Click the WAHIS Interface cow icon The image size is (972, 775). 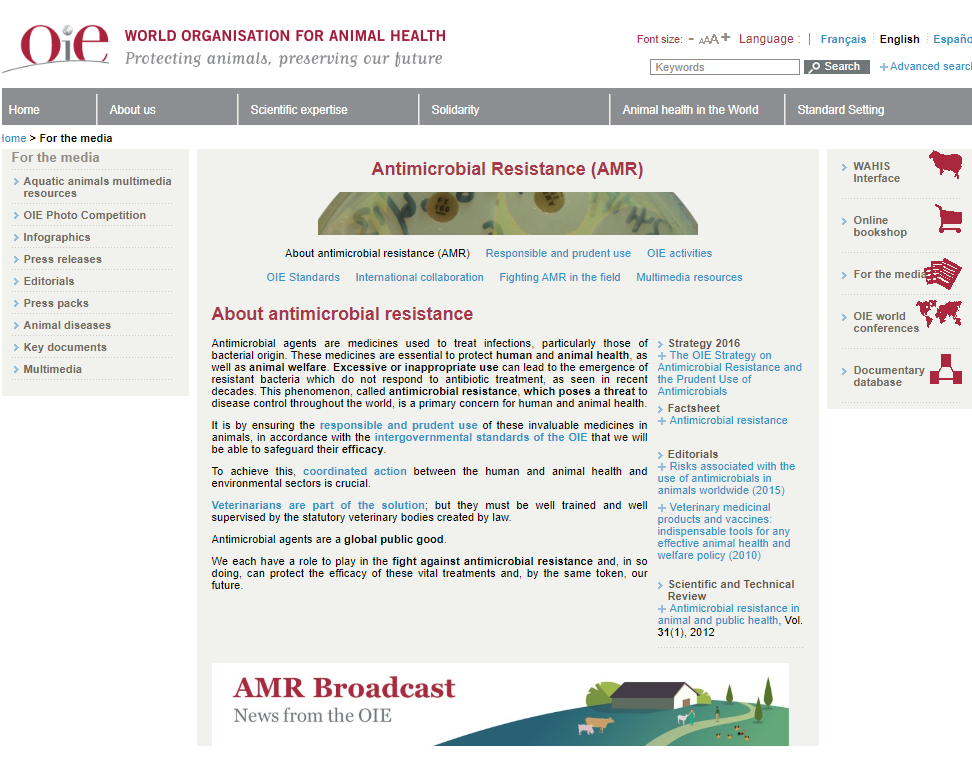coord(945,164)
